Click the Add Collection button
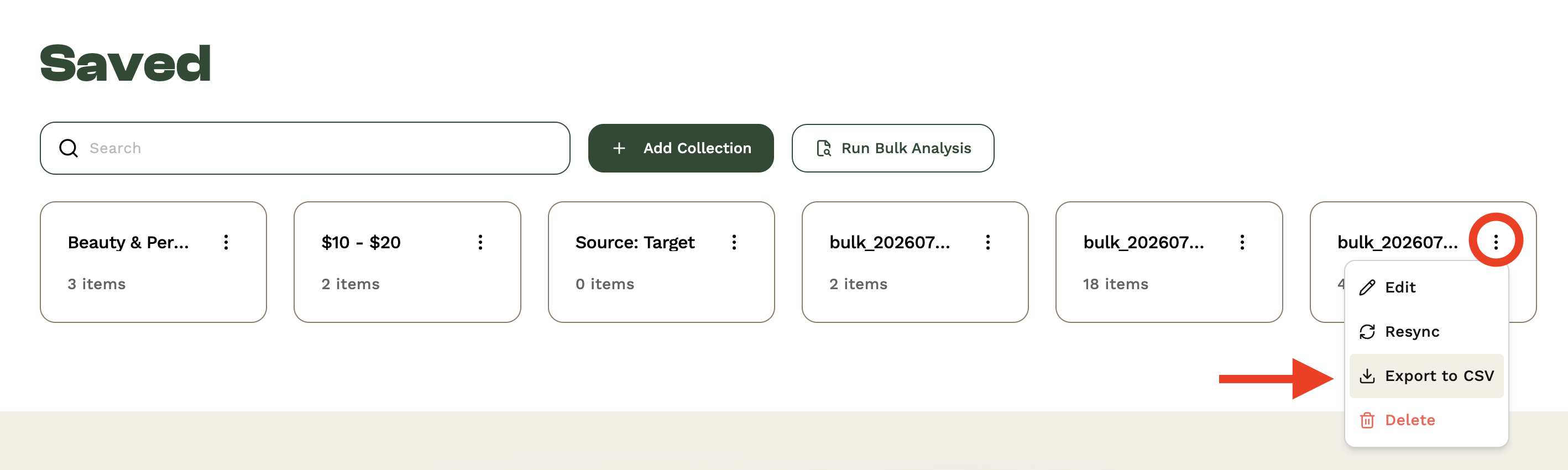Screen dimensions: 1568x470 click(681, 148)
